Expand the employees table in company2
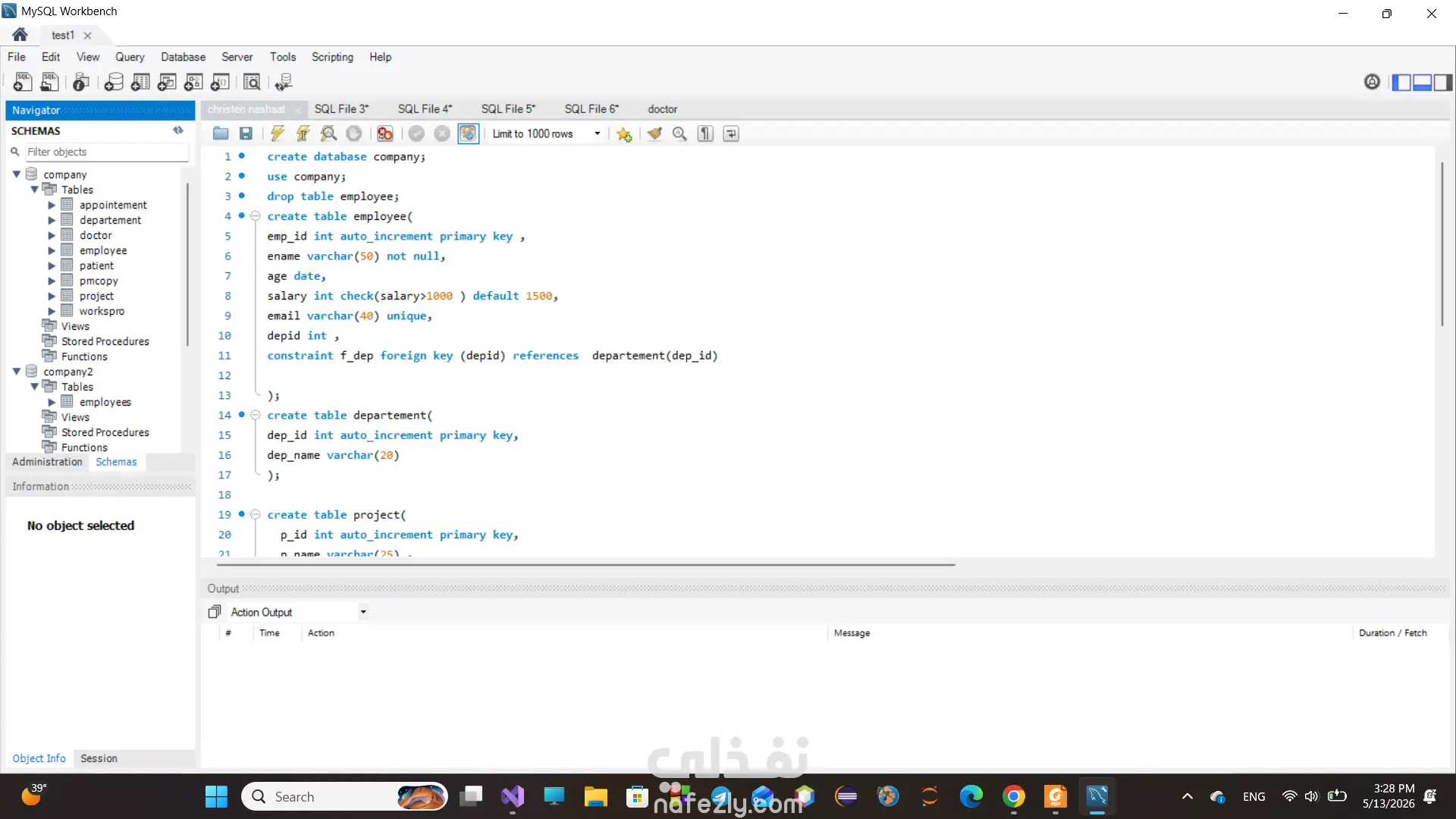The height and width of the screenshot is (819, 1456). pos(52,402)
